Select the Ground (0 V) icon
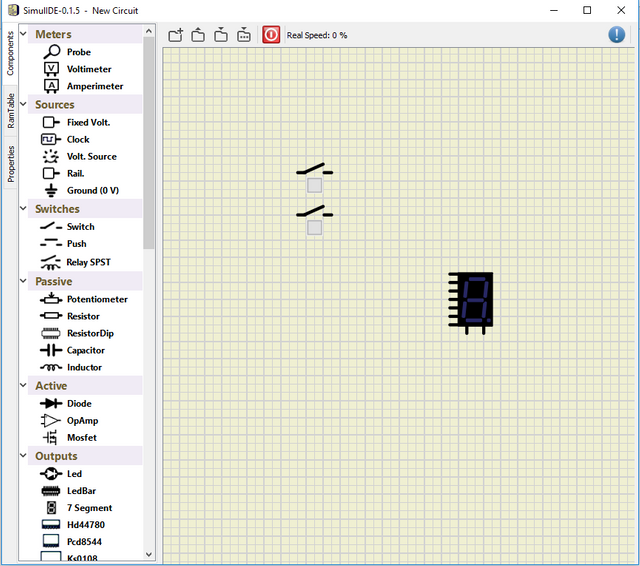Image resolution: width=640 pixels, height=566 pixels. tap(51, 191)
